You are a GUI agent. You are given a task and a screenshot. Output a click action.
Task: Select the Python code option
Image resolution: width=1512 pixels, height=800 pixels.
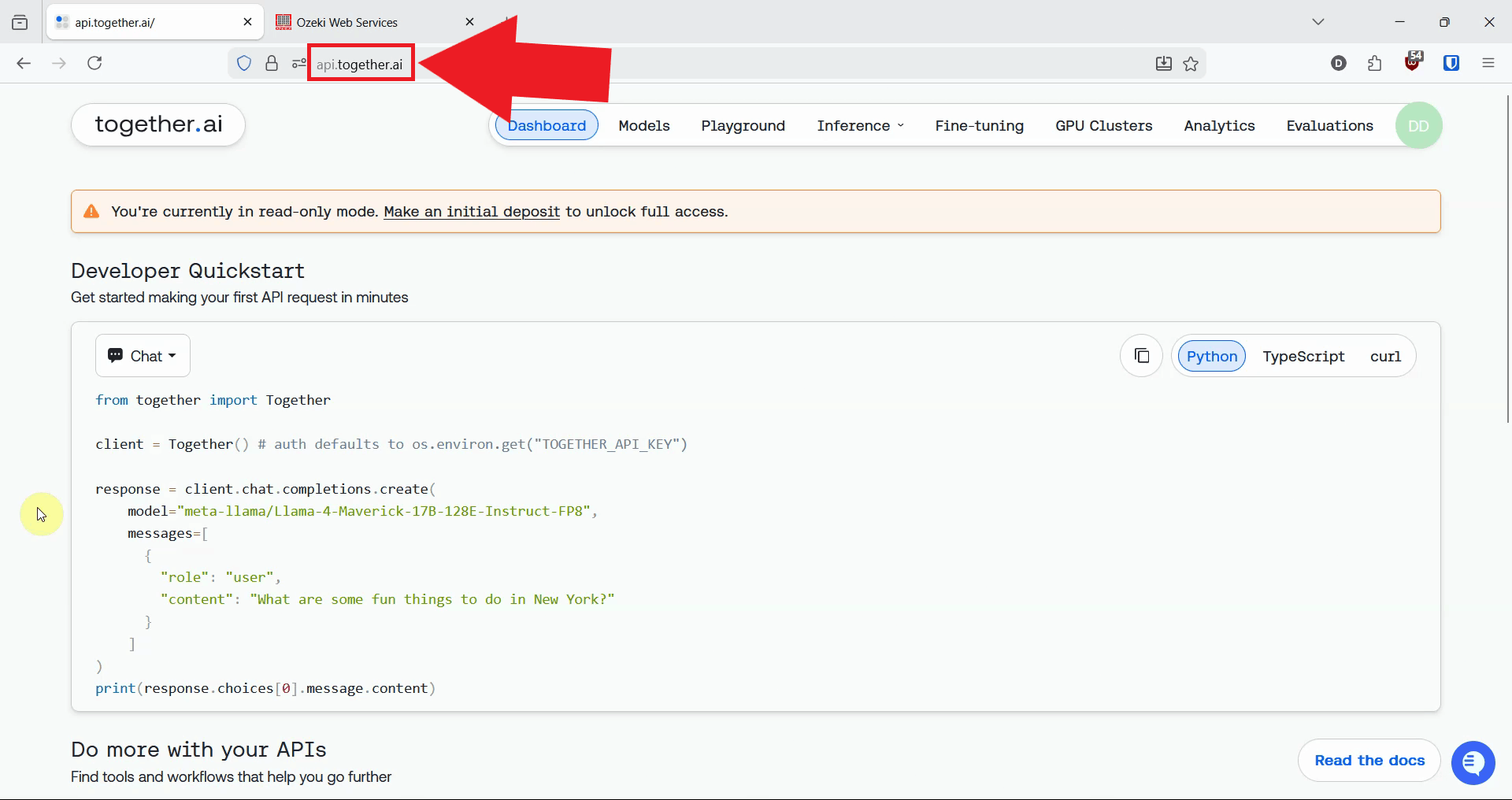[x=1211, y=357]
